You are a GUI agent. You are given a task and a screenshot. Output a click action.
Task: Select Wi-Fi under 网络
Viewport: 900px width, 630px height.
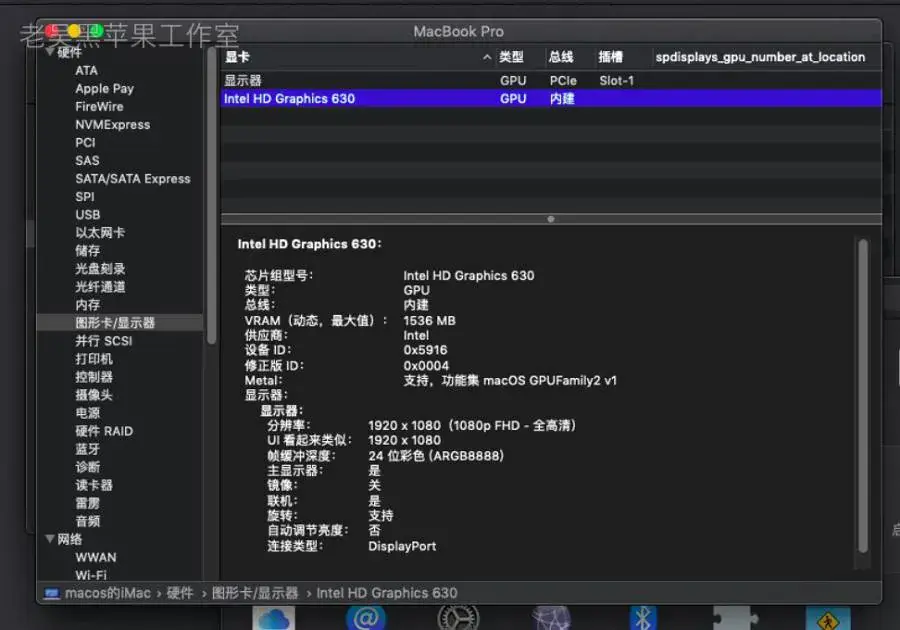point(91,574)
